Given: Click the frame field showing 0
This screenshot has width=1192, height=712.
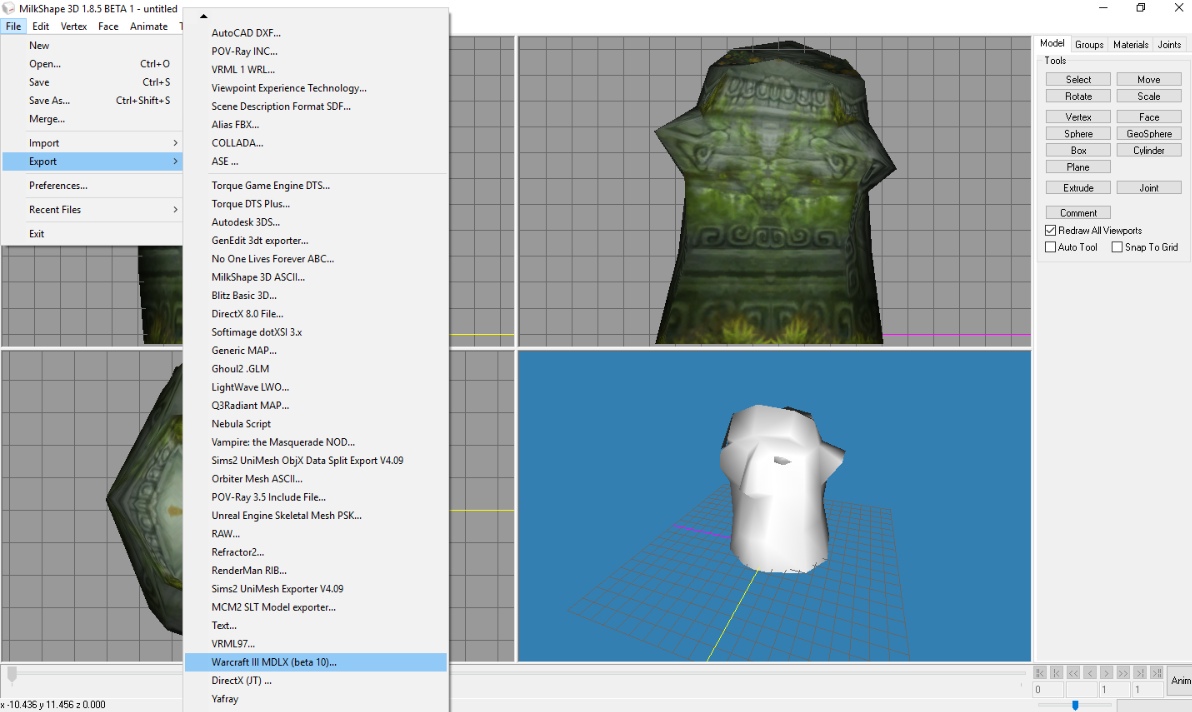Looking at the screenshot, I should [1048, 690].
